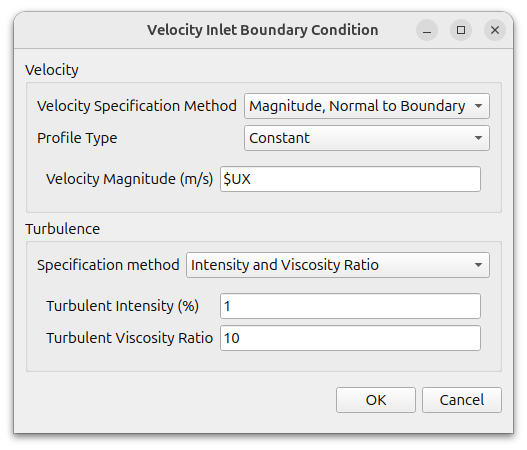Click arrow of Magnitude, Normal to Boundary
Image resolution: width=527 pixels, height=450 pixels.
[x=478, y=106]
